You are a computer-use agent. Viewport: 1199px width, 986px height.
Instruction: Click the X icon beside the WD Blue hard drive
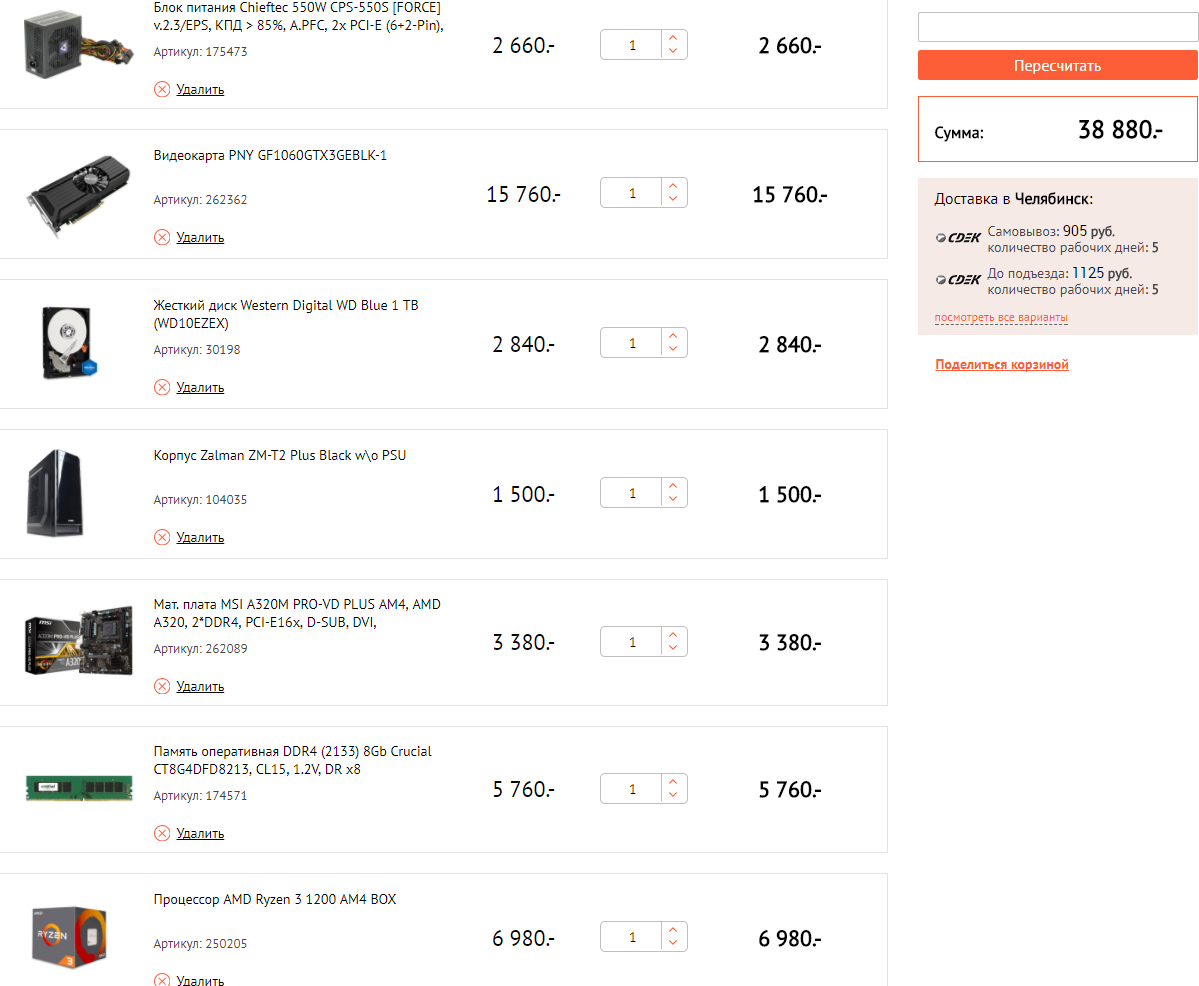(162, 387)
